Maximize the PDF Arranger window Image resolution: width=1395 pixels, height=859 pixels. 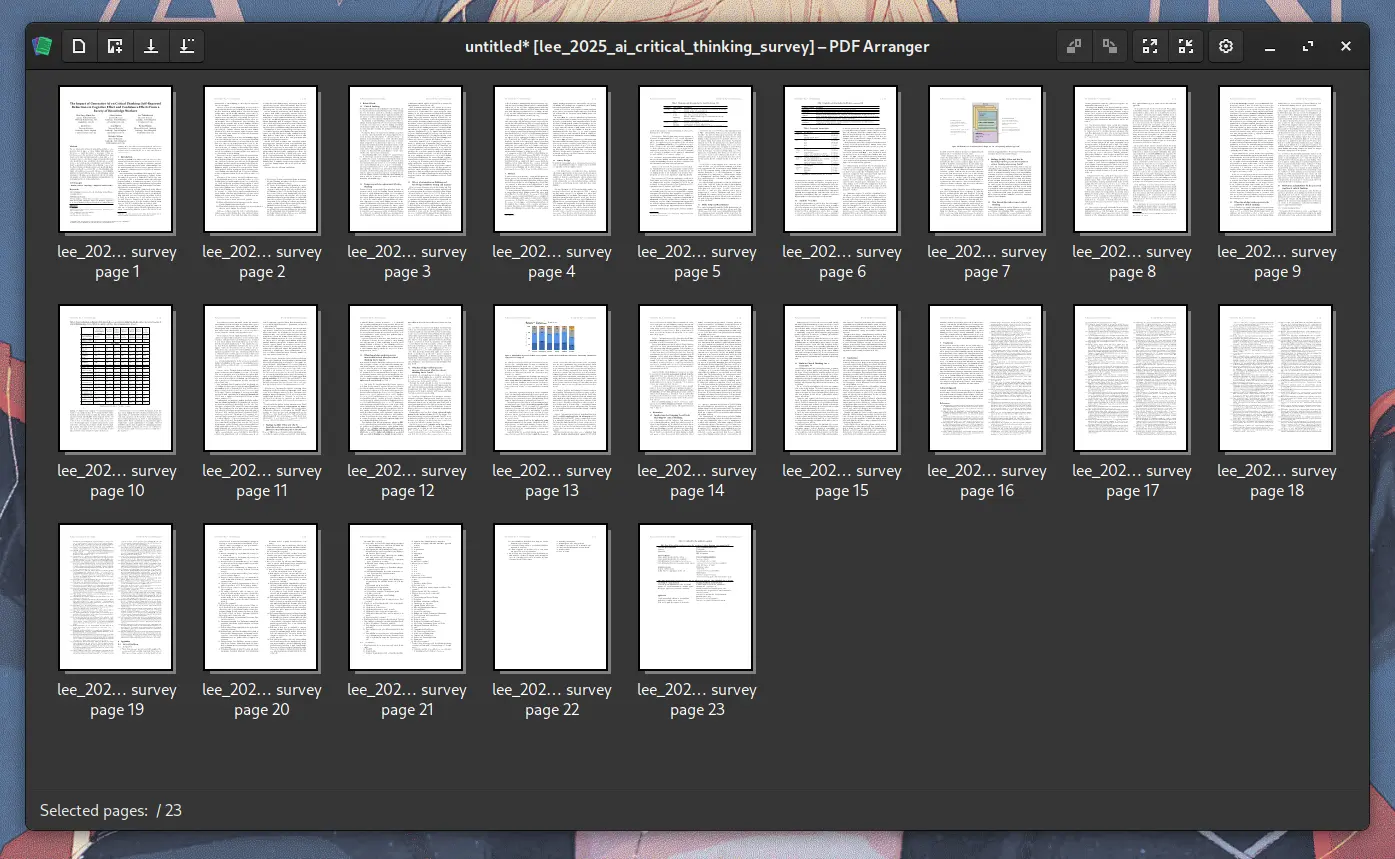coord(1308,46)
